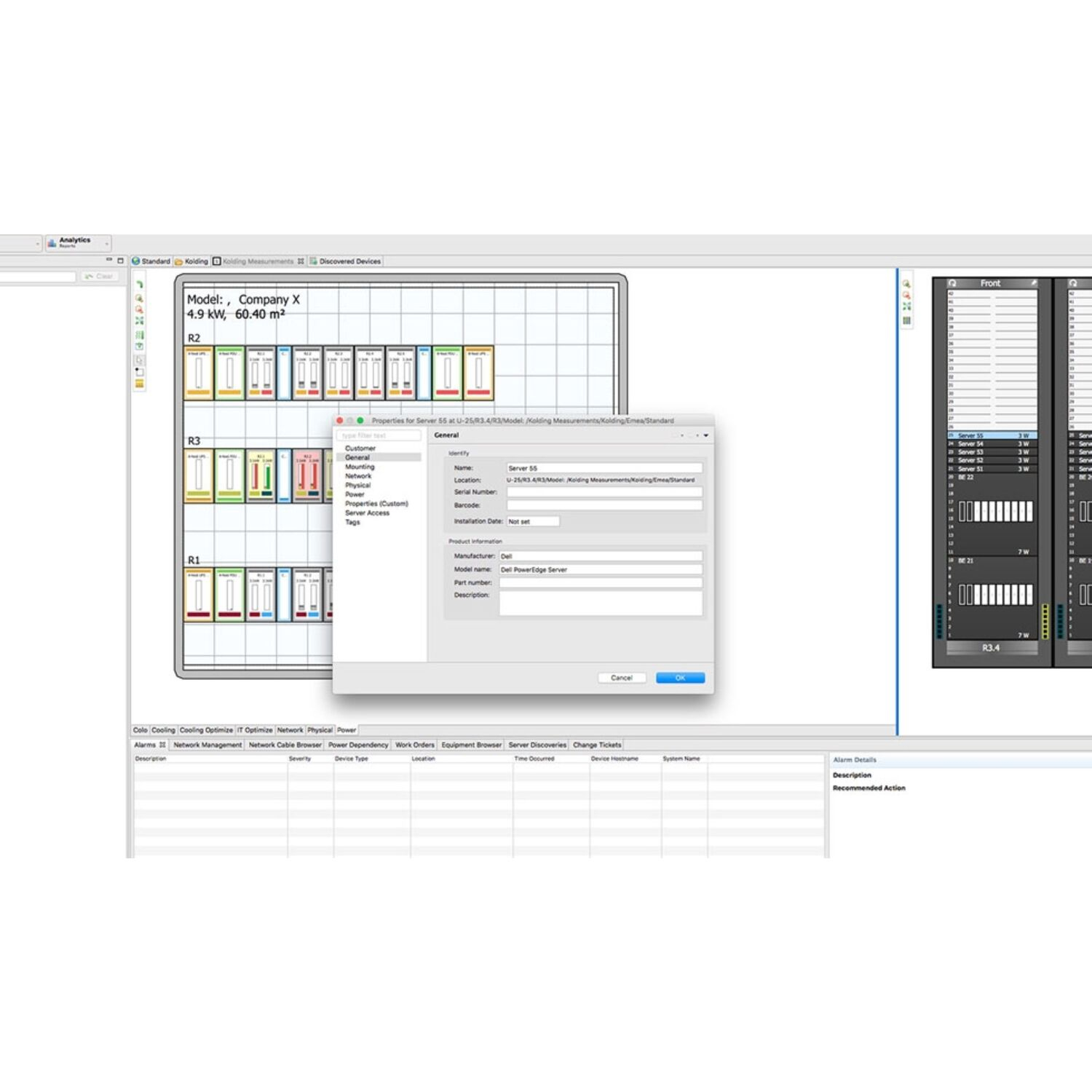Close the Kolding Measurements tab via X
This screenshot has height=1092, width=1092.
(301, 261)
